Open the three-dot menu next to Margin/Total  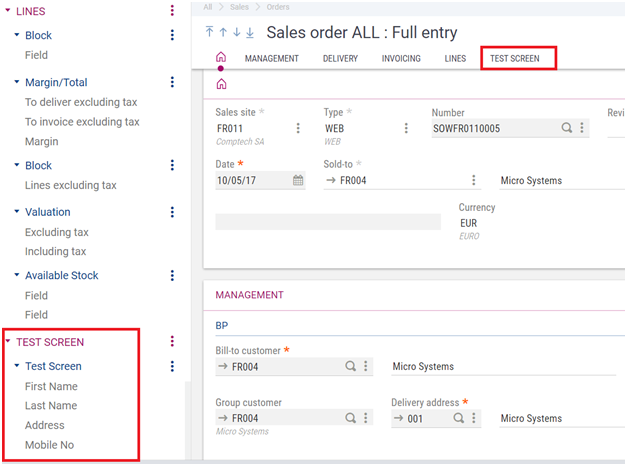pos(172,82)
